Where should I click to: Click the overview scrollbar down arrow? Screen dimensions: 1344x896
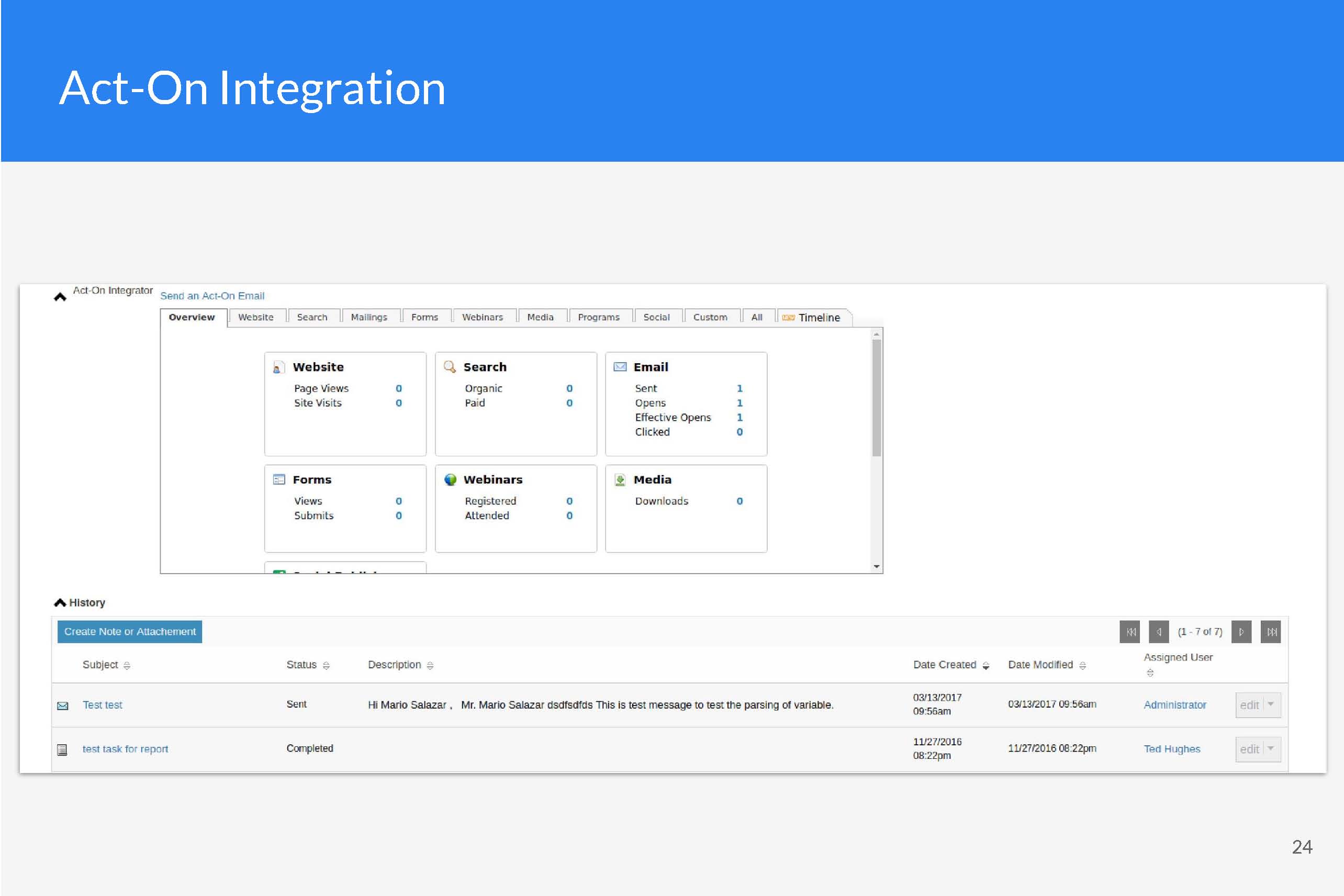coord(877,567)
